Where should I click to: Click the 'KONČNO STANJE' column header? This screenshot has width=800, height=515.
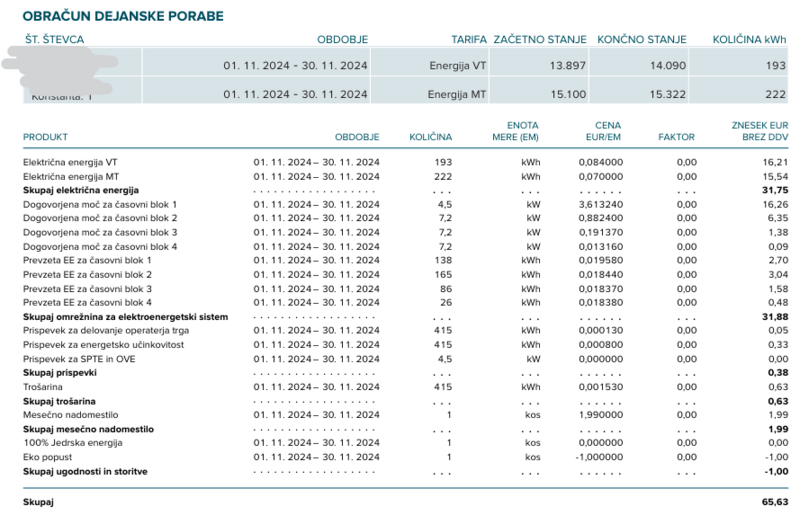[642, 40]
